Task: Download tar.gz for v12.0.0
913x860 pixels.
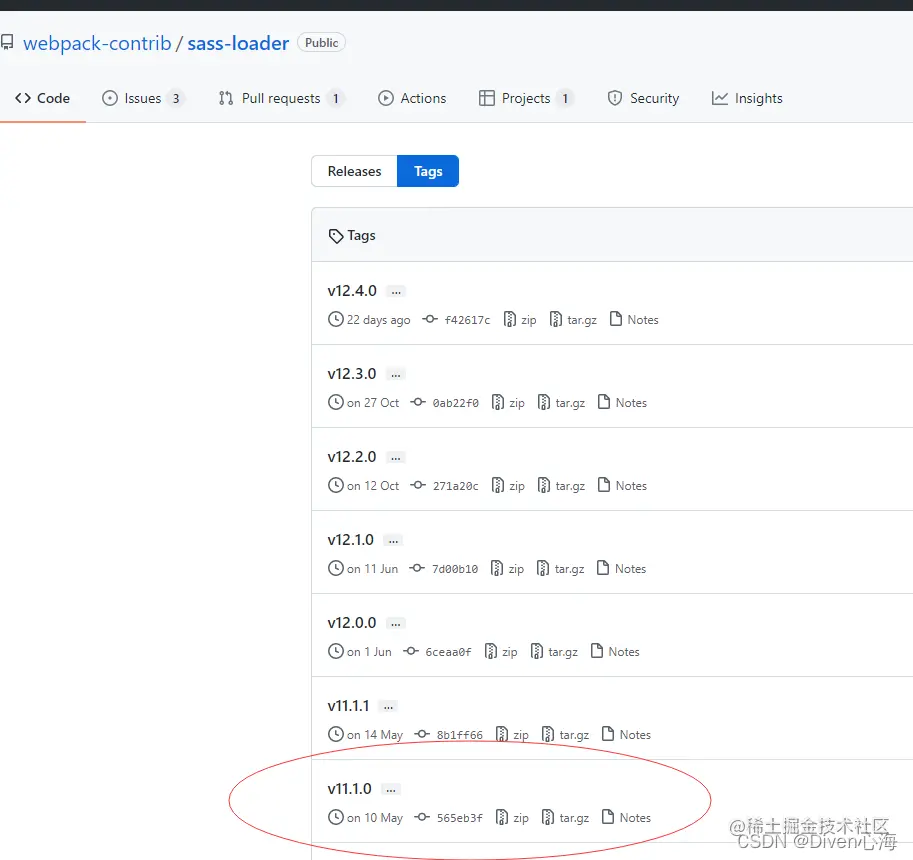Action: [554, 652]
